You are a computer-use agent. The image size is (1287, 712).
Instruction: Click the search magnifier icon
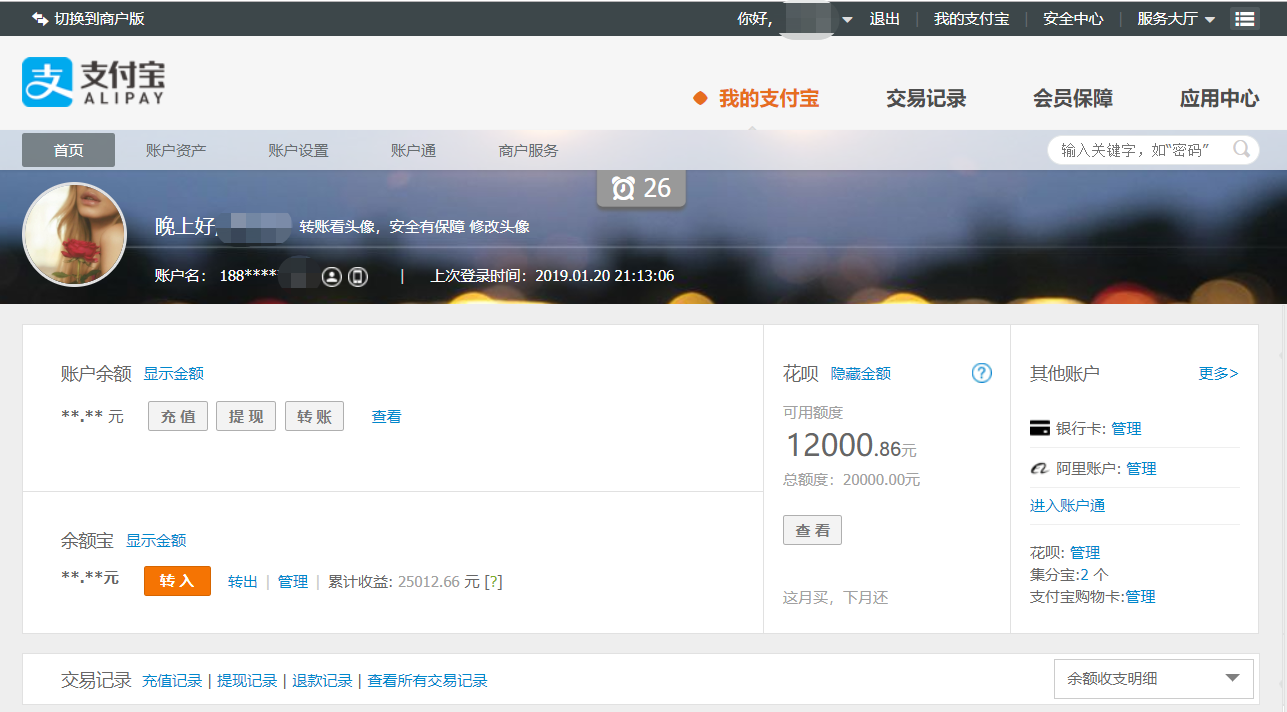click(x=1241, y=150)
